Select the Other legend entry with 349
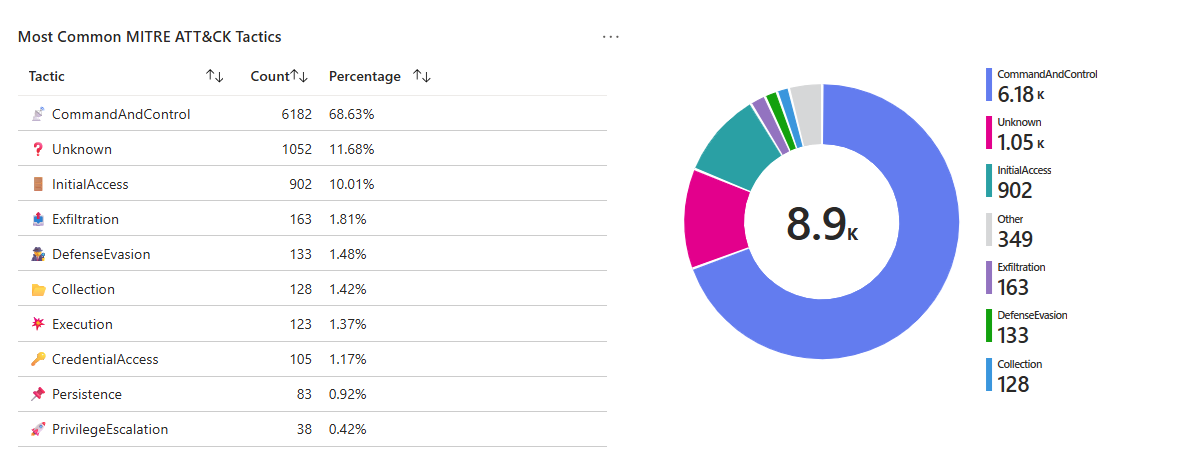This screenshot has width=1180, height=465. (1015, 231)
